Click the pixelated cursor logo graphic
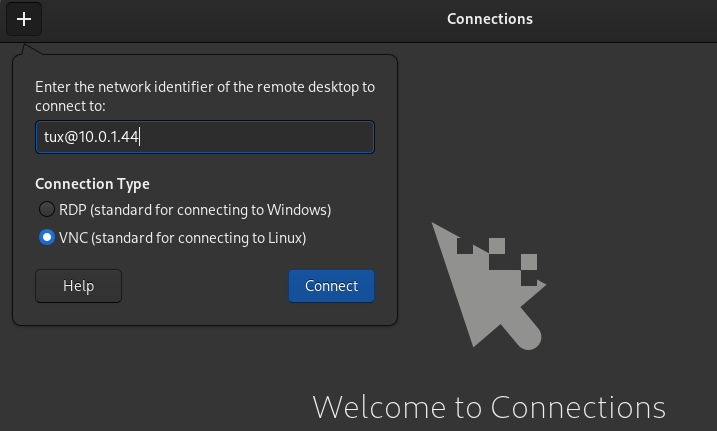Screen dimensions: 717x431 (487, 284)
